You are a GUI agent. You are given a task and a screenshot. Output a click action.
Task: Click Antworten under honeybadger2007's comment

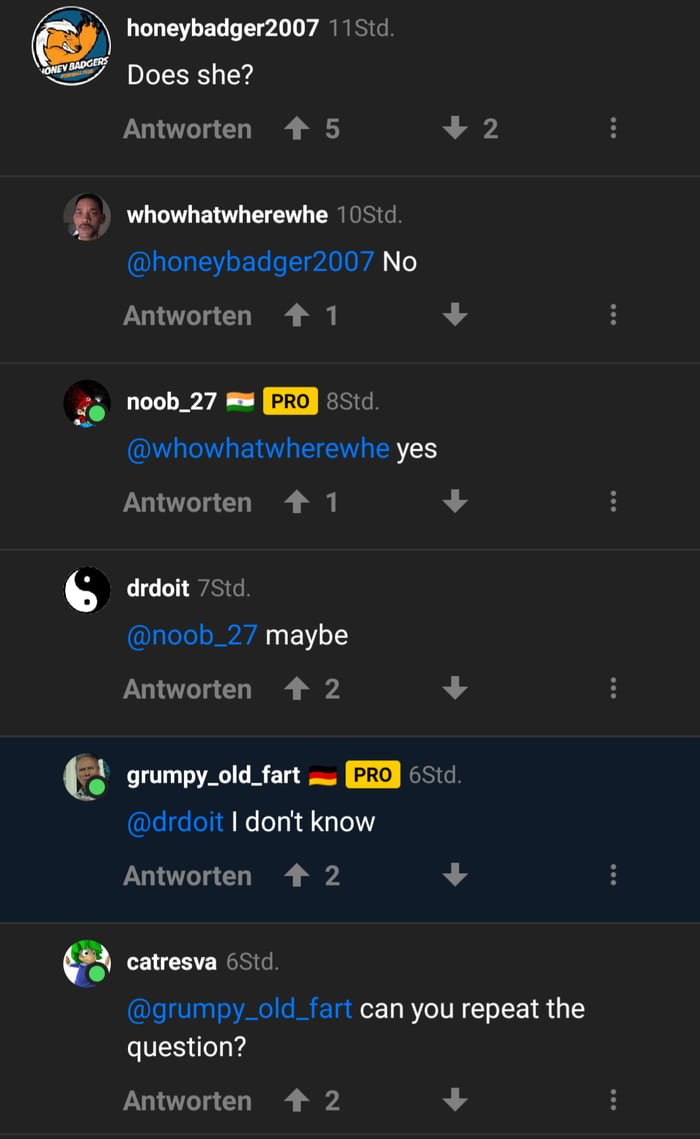click(187, 129)
